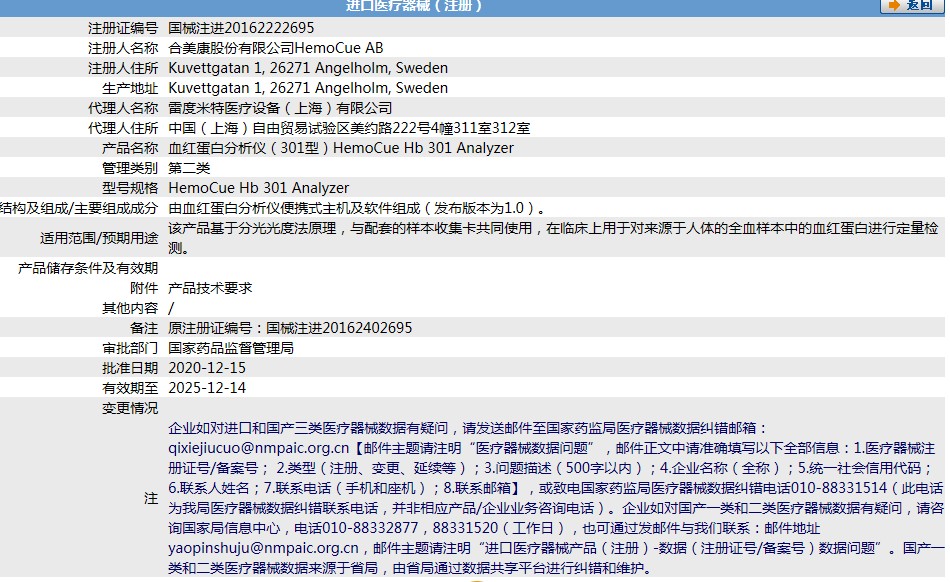Click the 注册人住所 address value
Screen dimensions: 950x582
coord(308,68)
